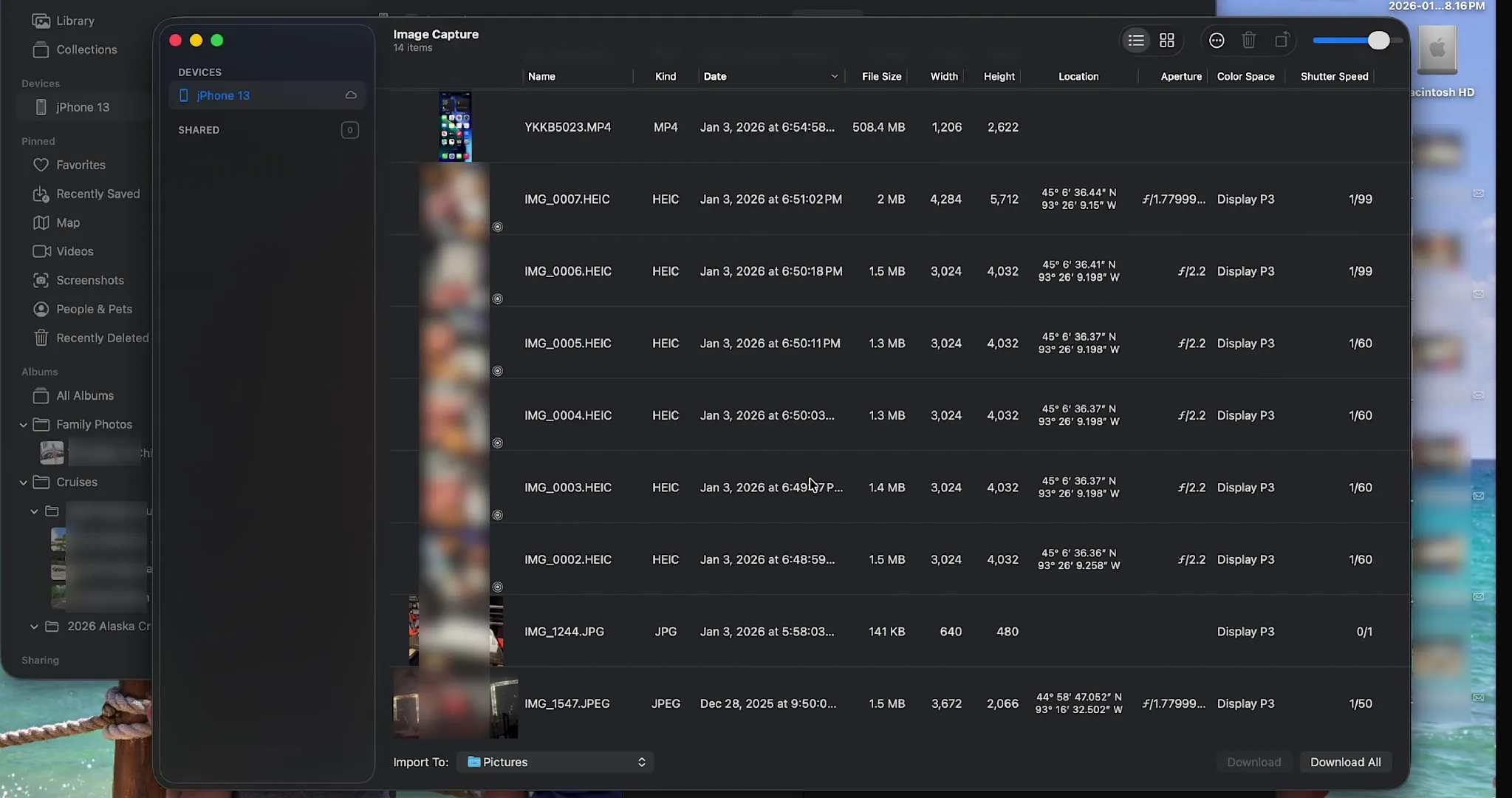Click Live Photo badge on IMG_0003.HEIC
The image size is (1512, 798).
pos(498,515)
